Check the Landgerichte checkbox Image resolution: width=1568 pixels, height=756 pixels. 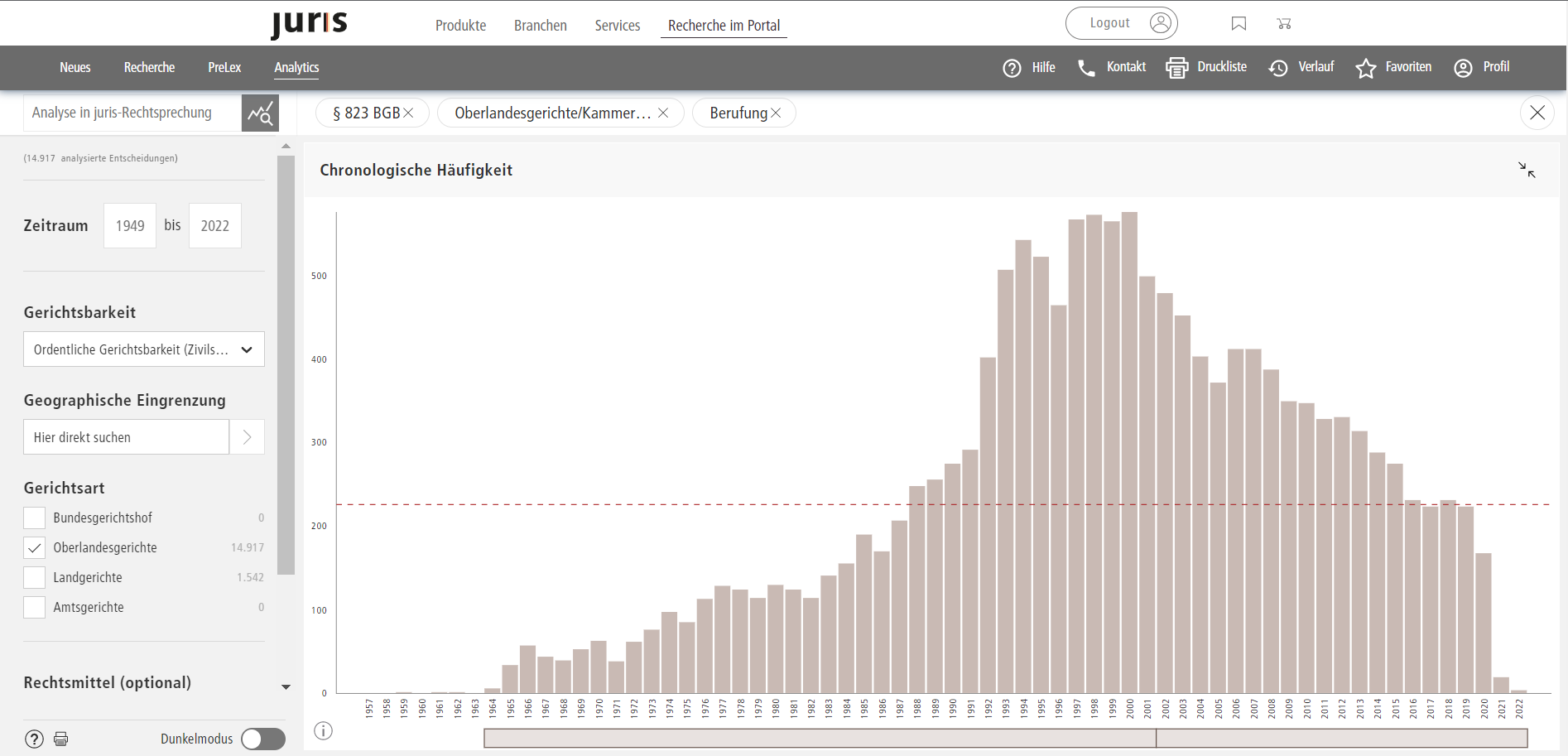35,578
